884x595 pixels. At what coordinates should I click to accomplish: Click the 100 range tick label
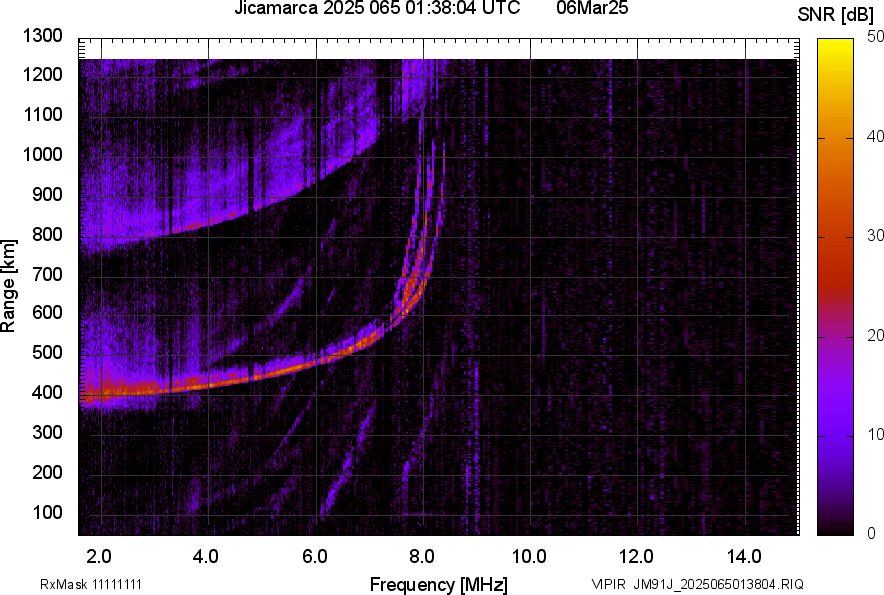click(x=47, y=512)
